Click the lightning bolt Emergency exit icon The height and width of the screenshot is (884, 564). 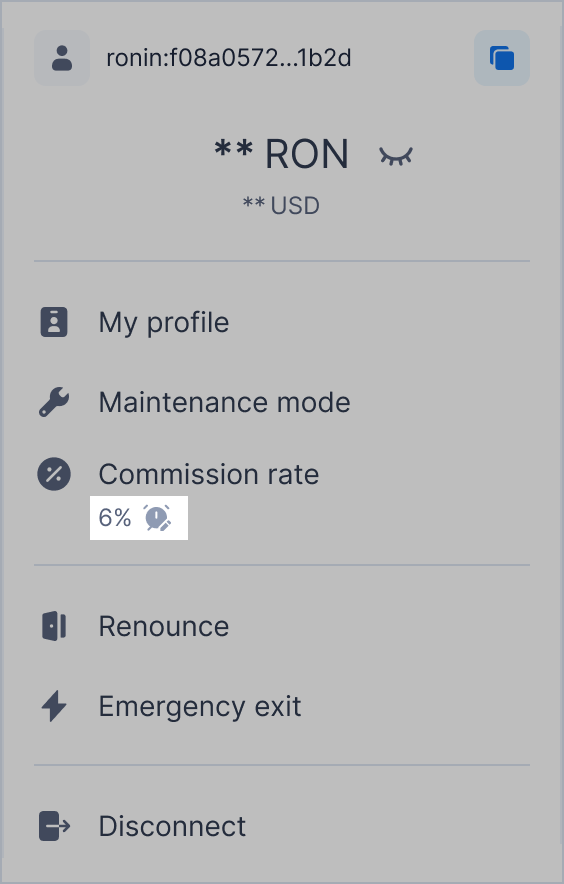[54, 706]
